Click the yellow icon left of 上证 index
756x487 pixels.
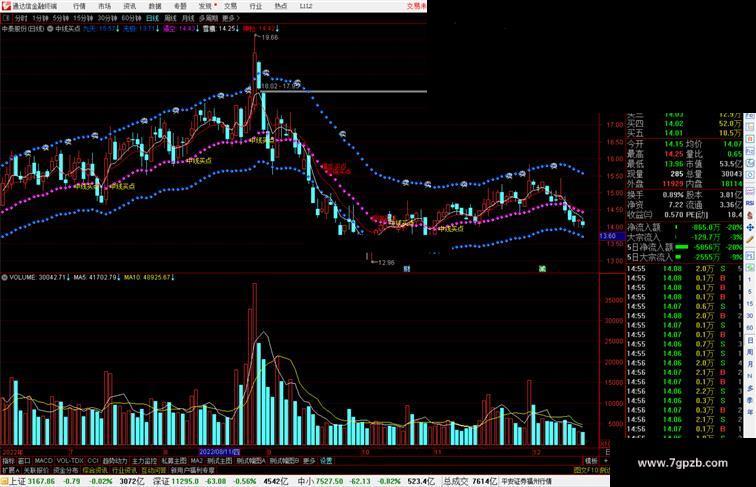coord(4,481)
